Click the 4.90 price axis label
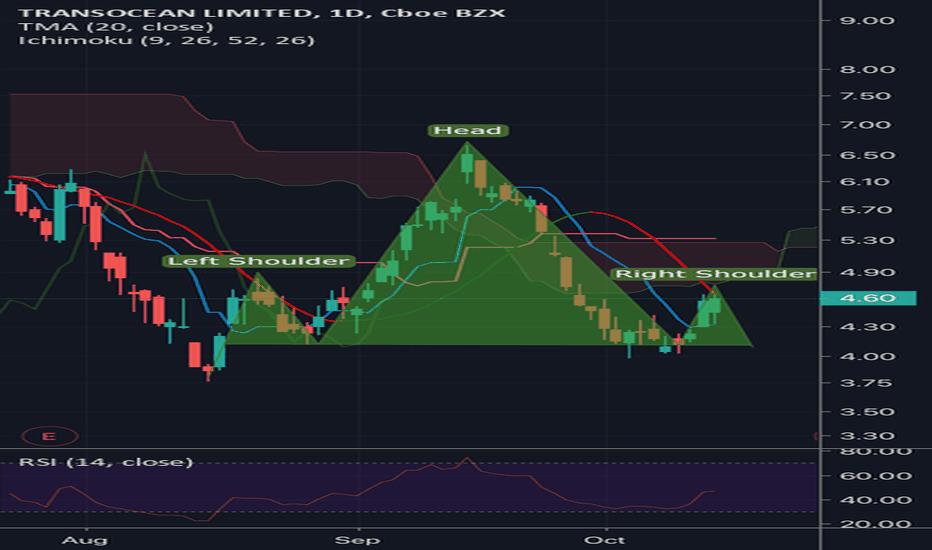 [x=867, y=272]
